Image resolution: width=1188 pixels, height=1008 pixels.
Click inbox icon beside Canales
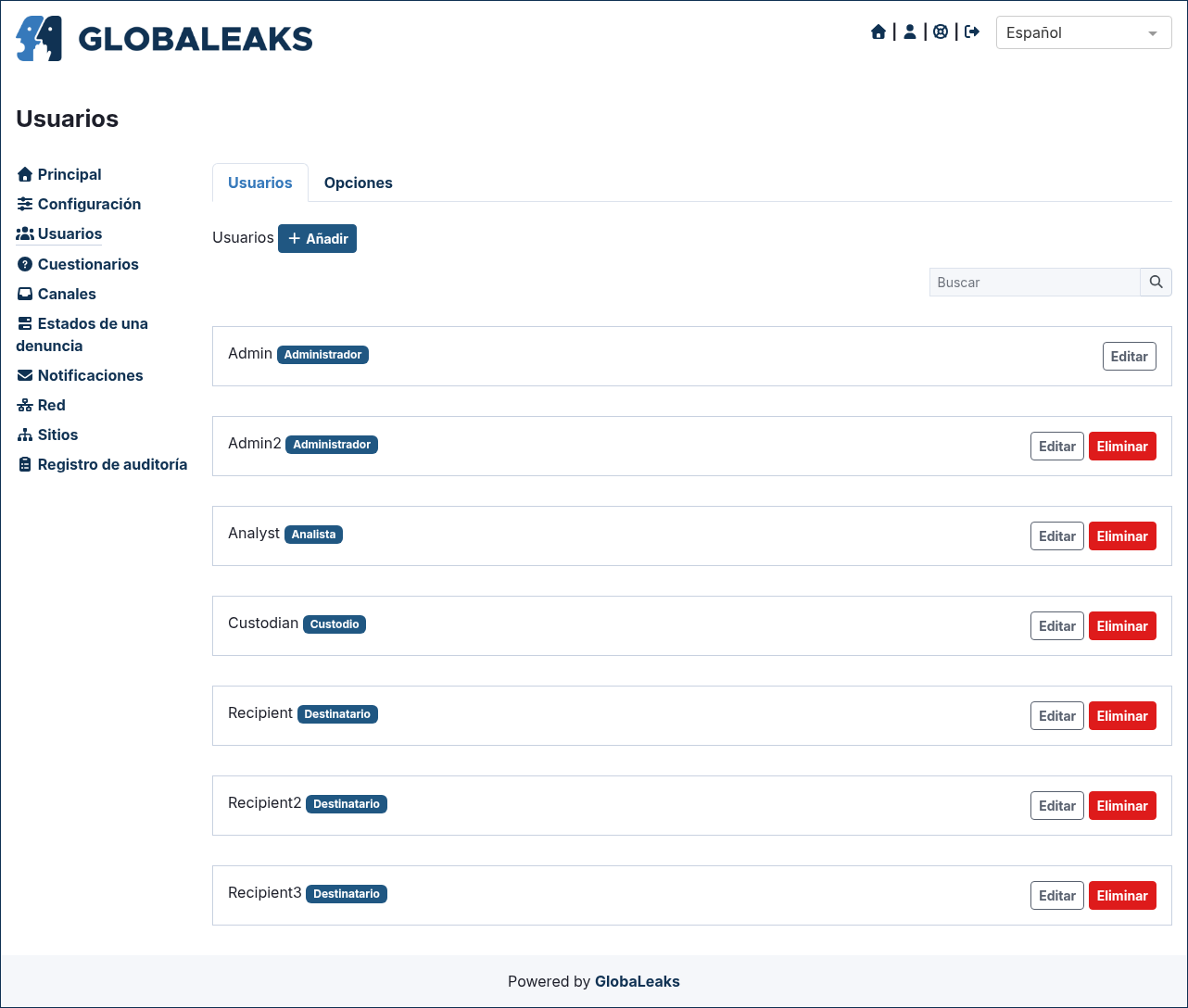click(25, 294)
